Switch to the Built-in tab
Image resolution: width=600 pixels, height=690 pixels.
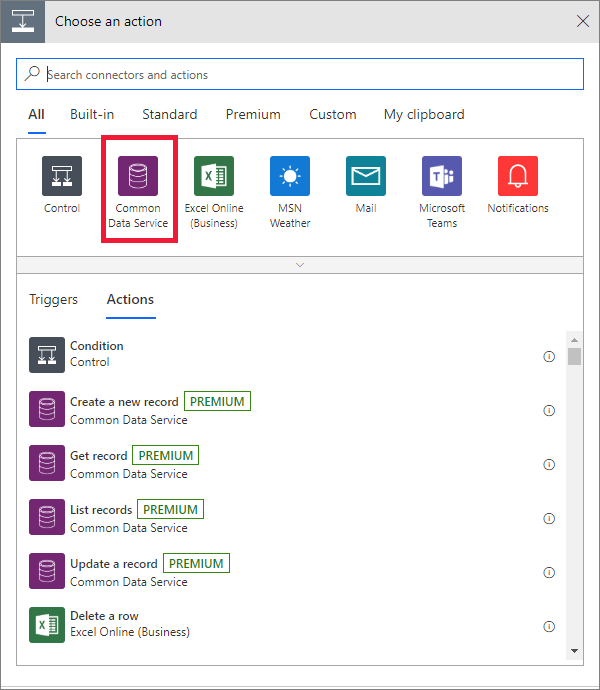tap(92, 114)
